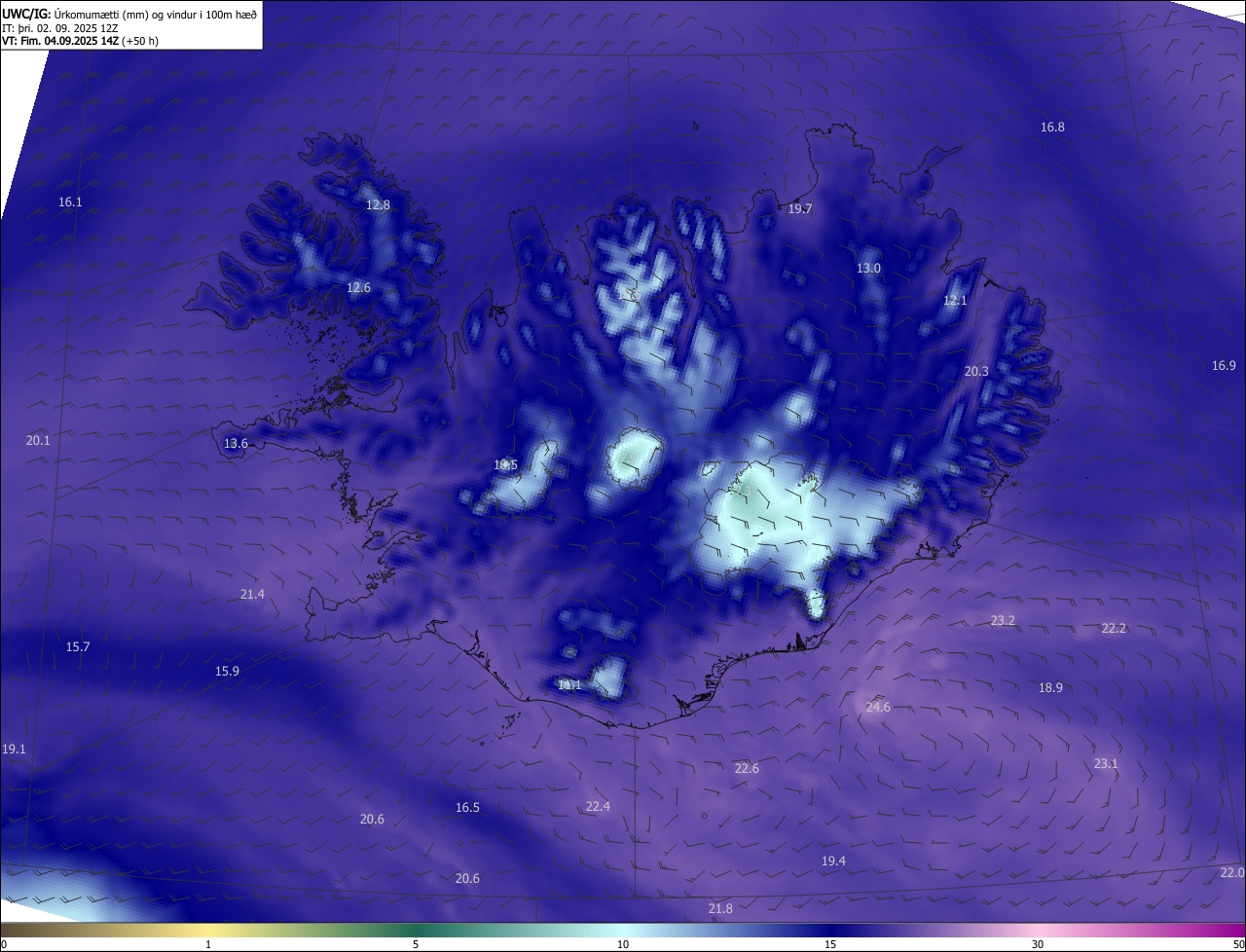Select the 19.1 value label
This screenshot has height=952, width=1246.
point(14,750)
